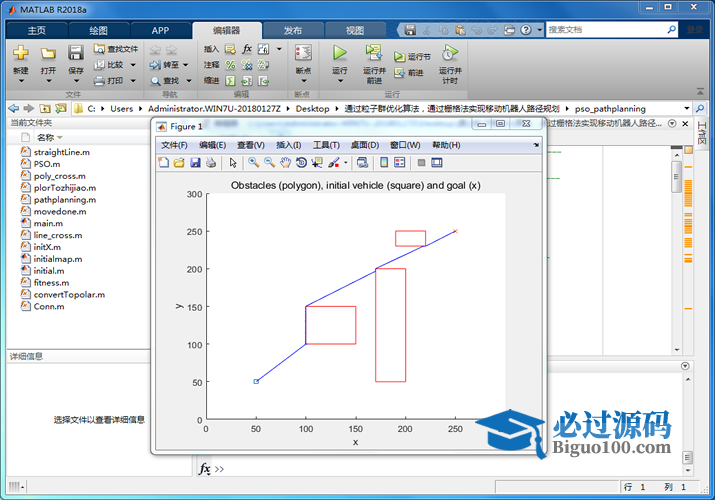Click Print Figure icon in Figure 1 toolbar
Viewport: 715px width, 500px height.
(211, 162)
